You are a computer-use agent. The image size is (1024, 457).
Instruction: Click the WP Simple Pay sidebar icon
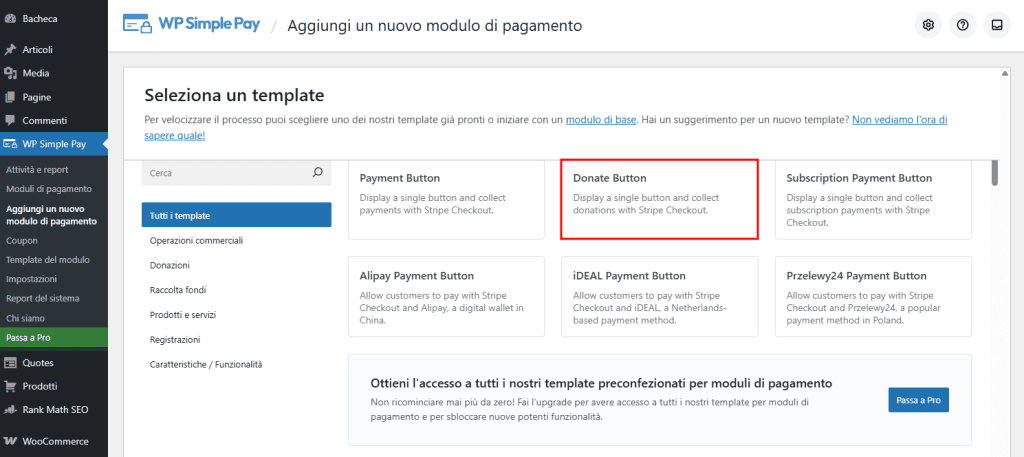tap(10, 144)
